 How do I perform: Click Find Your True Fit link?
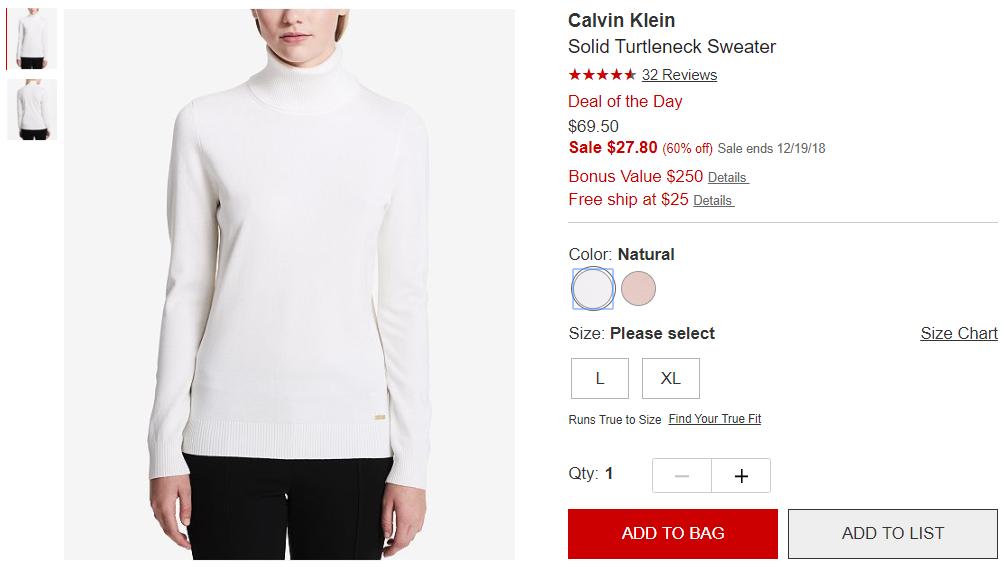pos(715,419)
